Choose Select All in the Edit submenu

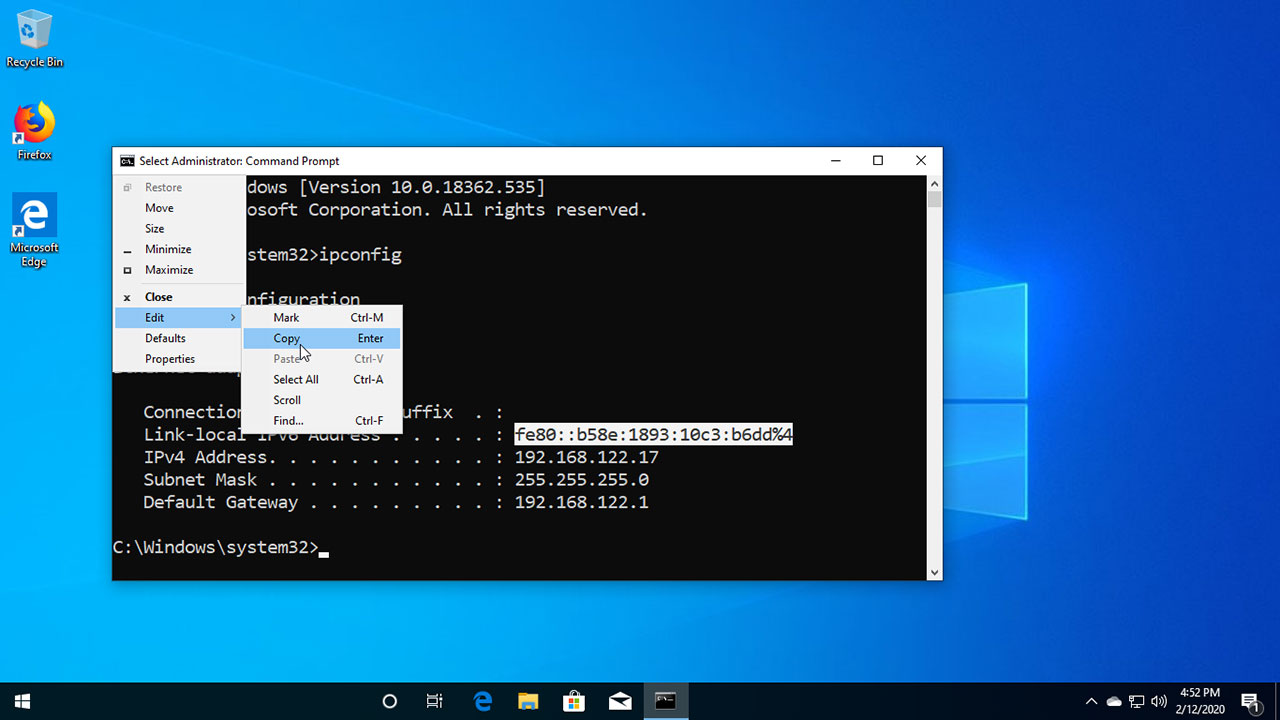point(322,380)
